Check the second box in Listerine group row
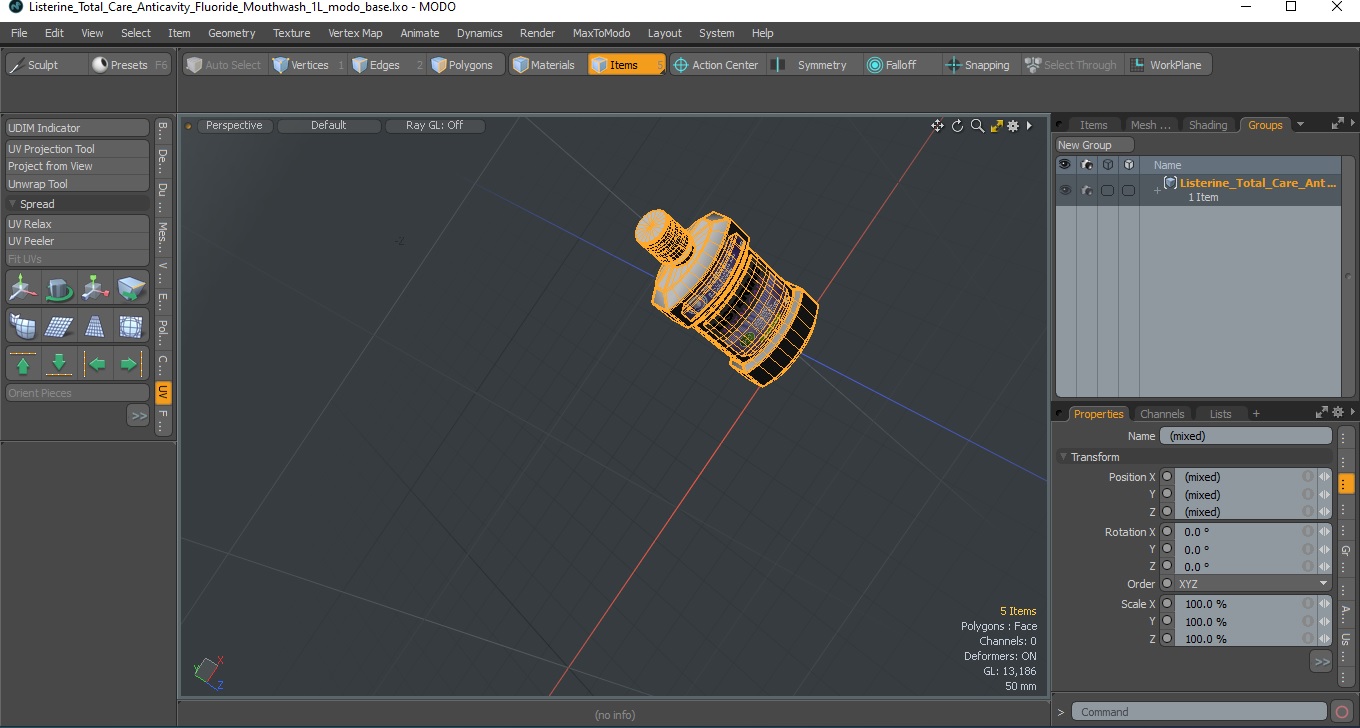The image size is (1360, 728). [x=1128, y=190]
